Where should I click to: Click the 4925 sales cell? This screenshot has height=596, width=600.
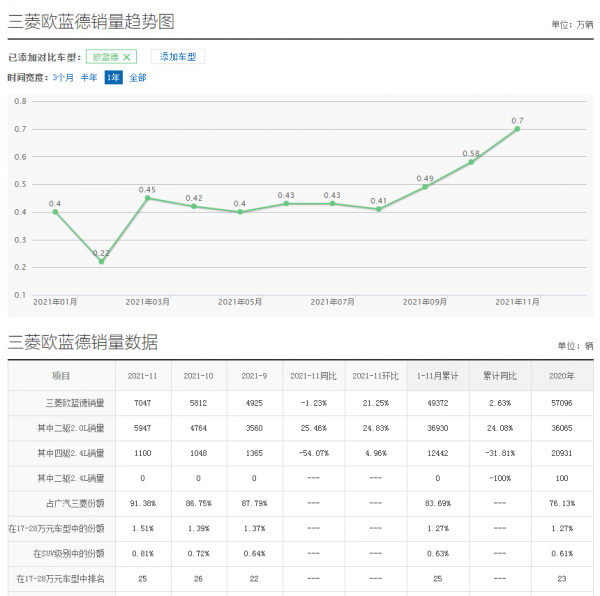coord(254,403)
